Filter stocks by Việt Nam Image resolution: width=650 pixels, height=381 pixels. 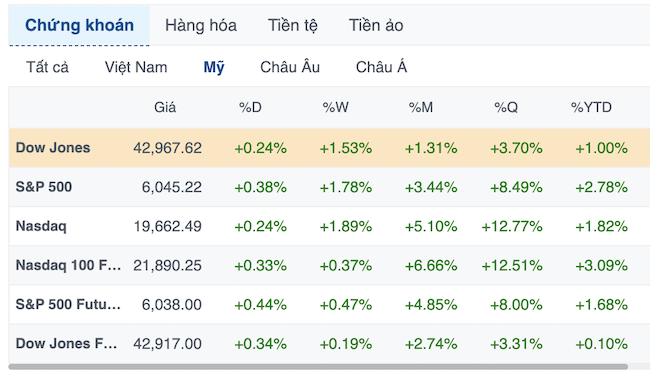[x=136, y=67]
